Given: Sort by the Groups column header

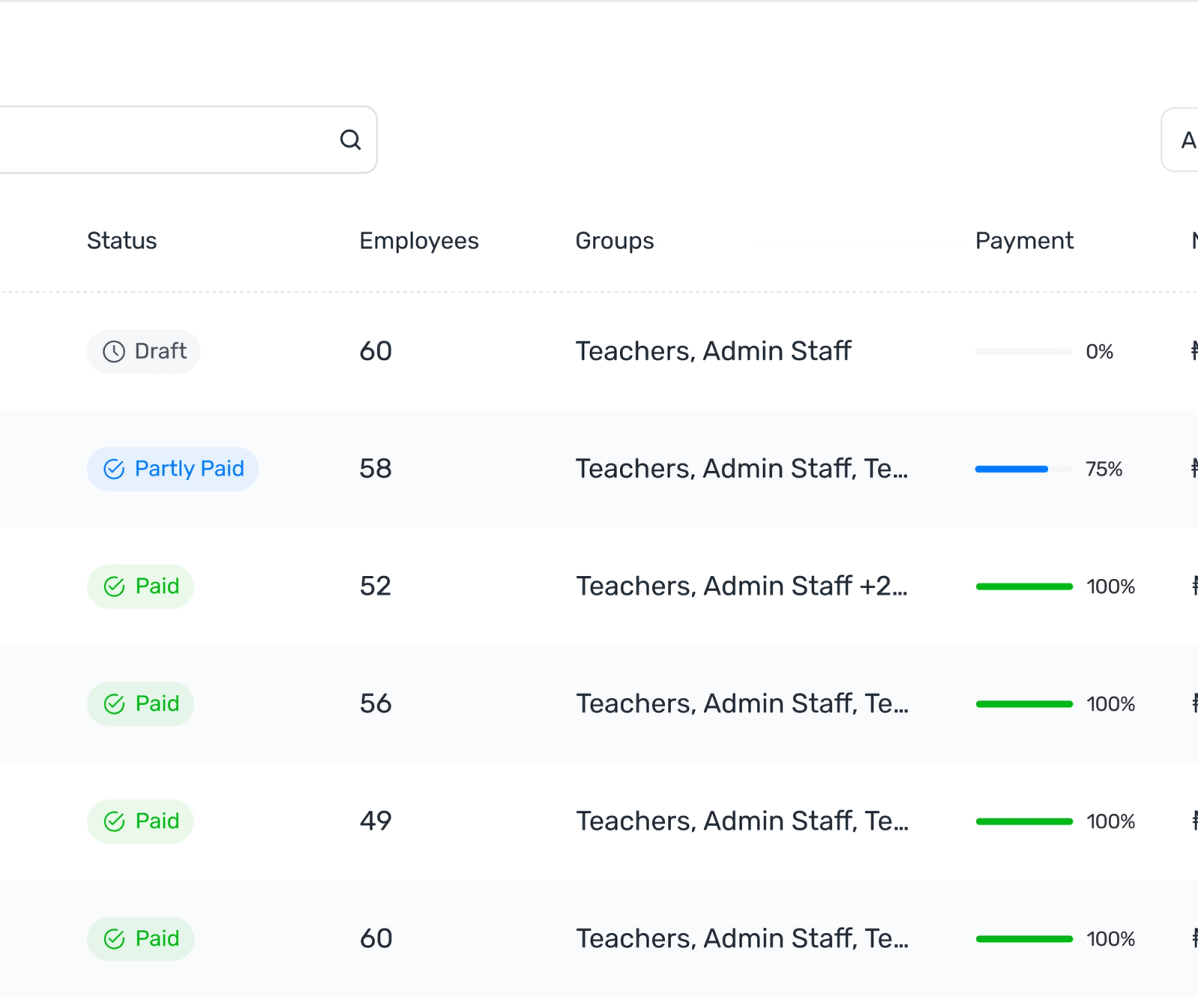Looking at the screenshot, I should (x=615, y=241).
